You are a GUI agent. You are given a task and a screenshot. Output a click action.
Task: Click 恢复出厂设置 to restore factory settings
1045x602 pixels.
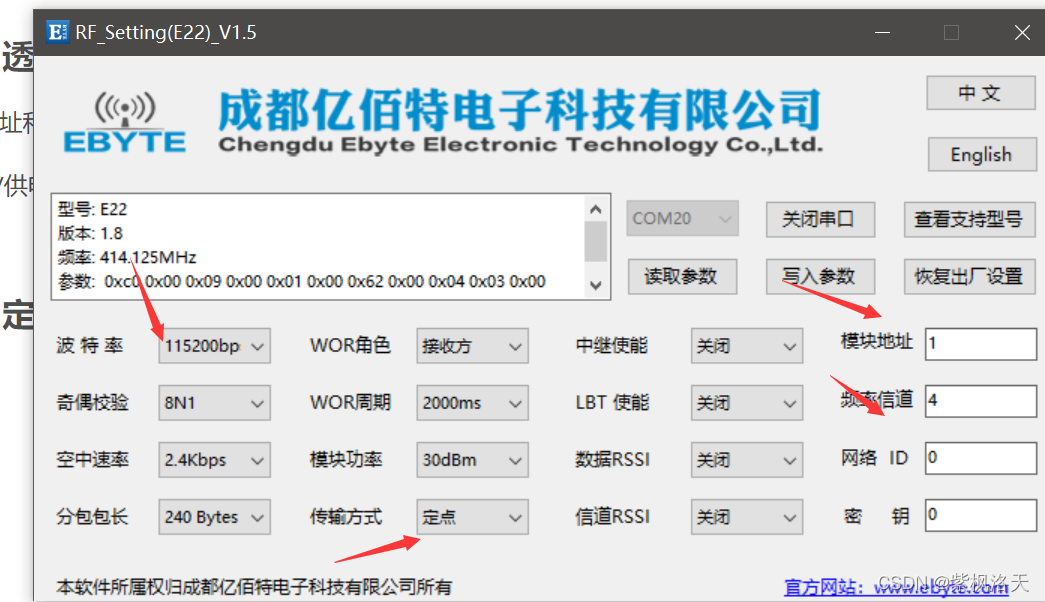coord(969,276)
